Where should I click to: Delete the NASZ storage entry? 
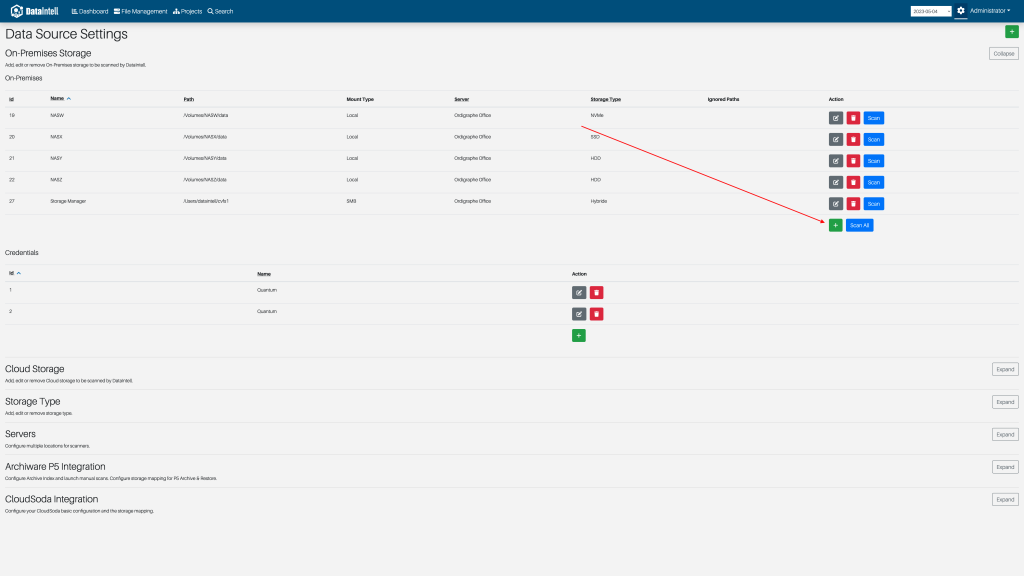[853, 182]
